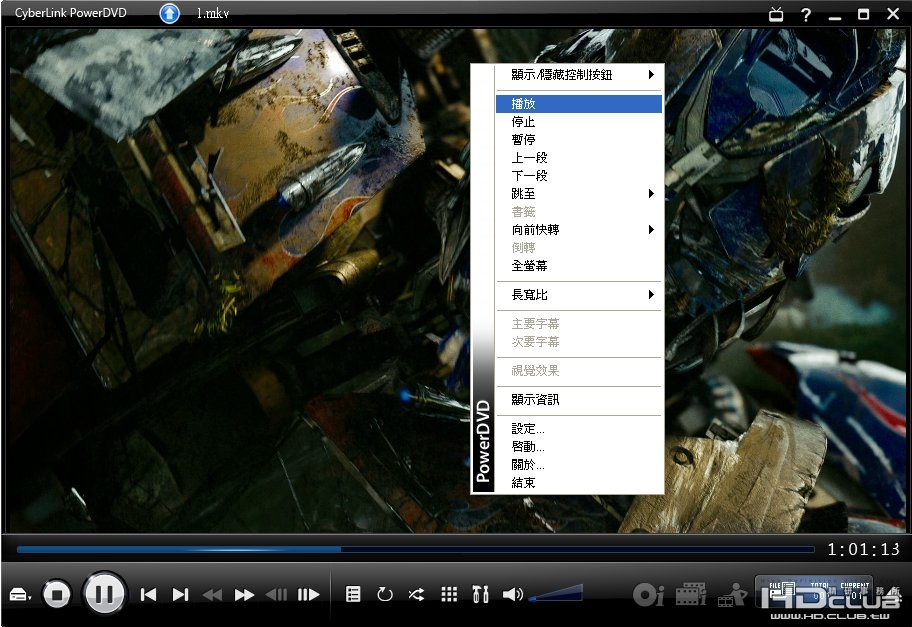Expand the 向前快轉 submenu
The image size is (912, 627).
(x=579, y=230)
